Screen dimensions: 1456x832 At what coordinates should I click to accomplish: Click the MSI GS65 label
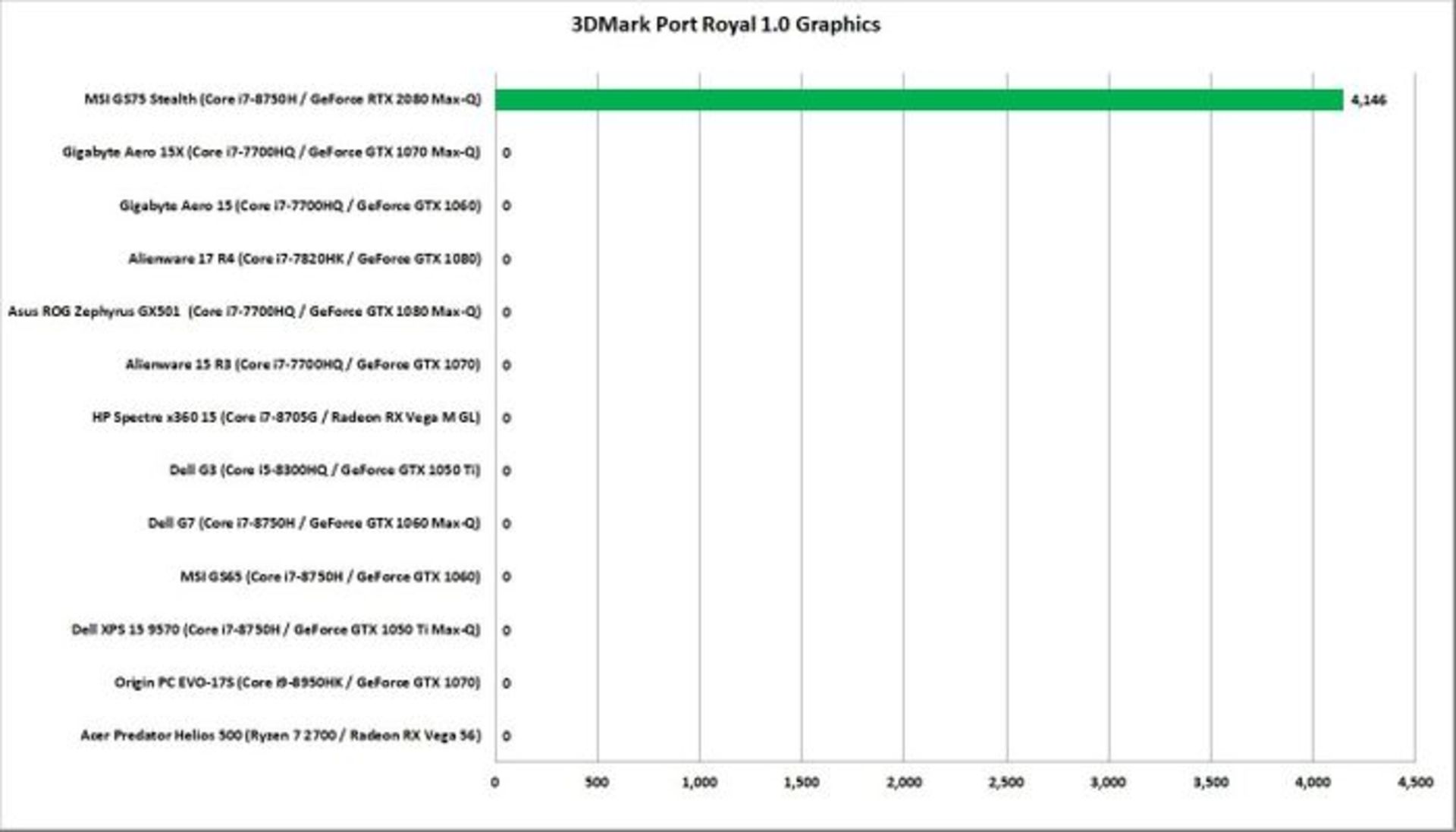click(x=330, y=576)
